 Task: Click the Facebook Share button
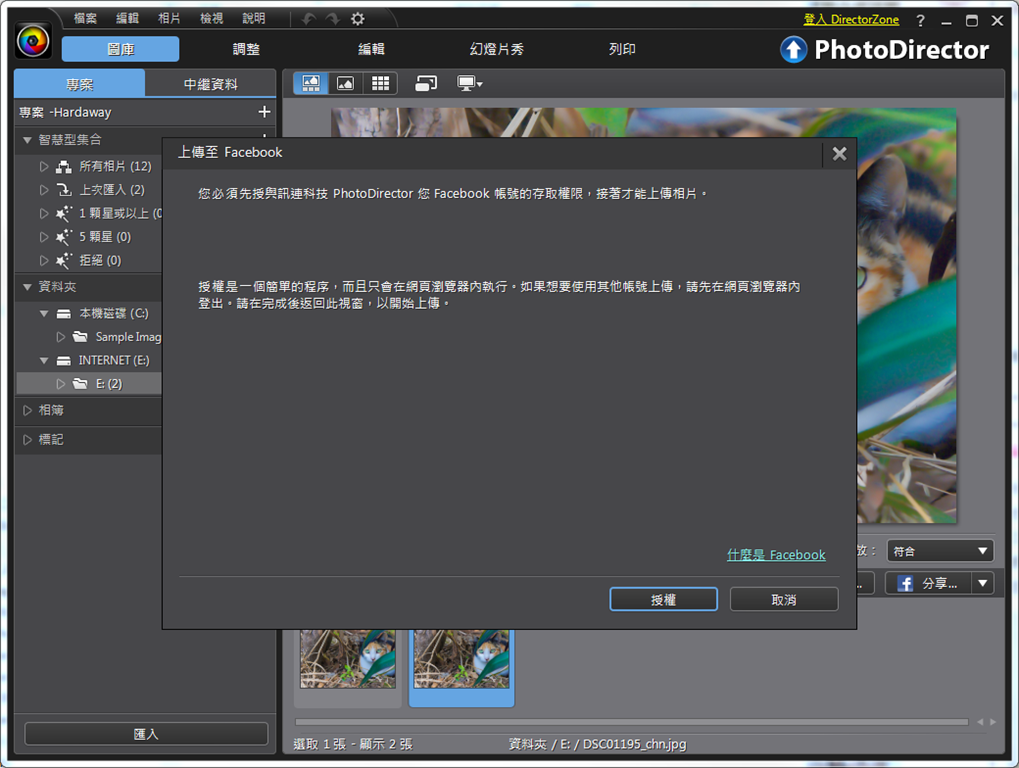[929, 583]
